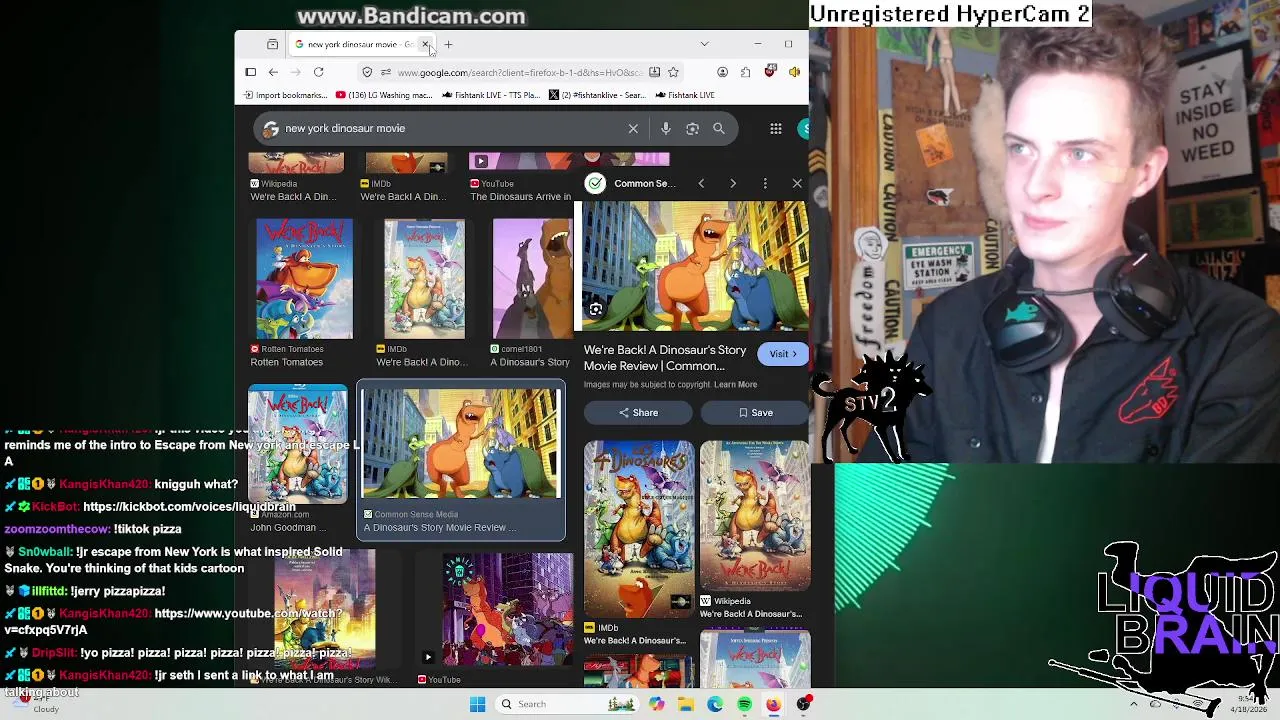Expand the list all tabs chevron
Image resolution: width=1280 pixels, height=720 pixels.
coord(704,44)
